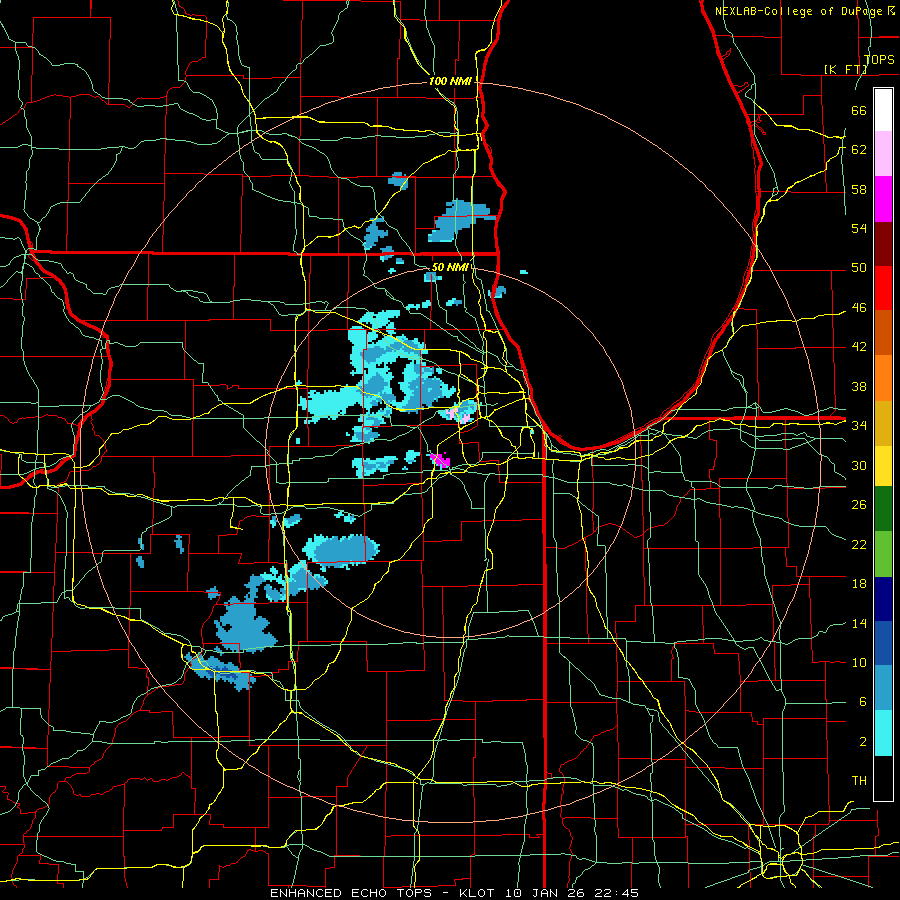
Task: Select the light green legend swatch
Action: click(x=883, y=554)
